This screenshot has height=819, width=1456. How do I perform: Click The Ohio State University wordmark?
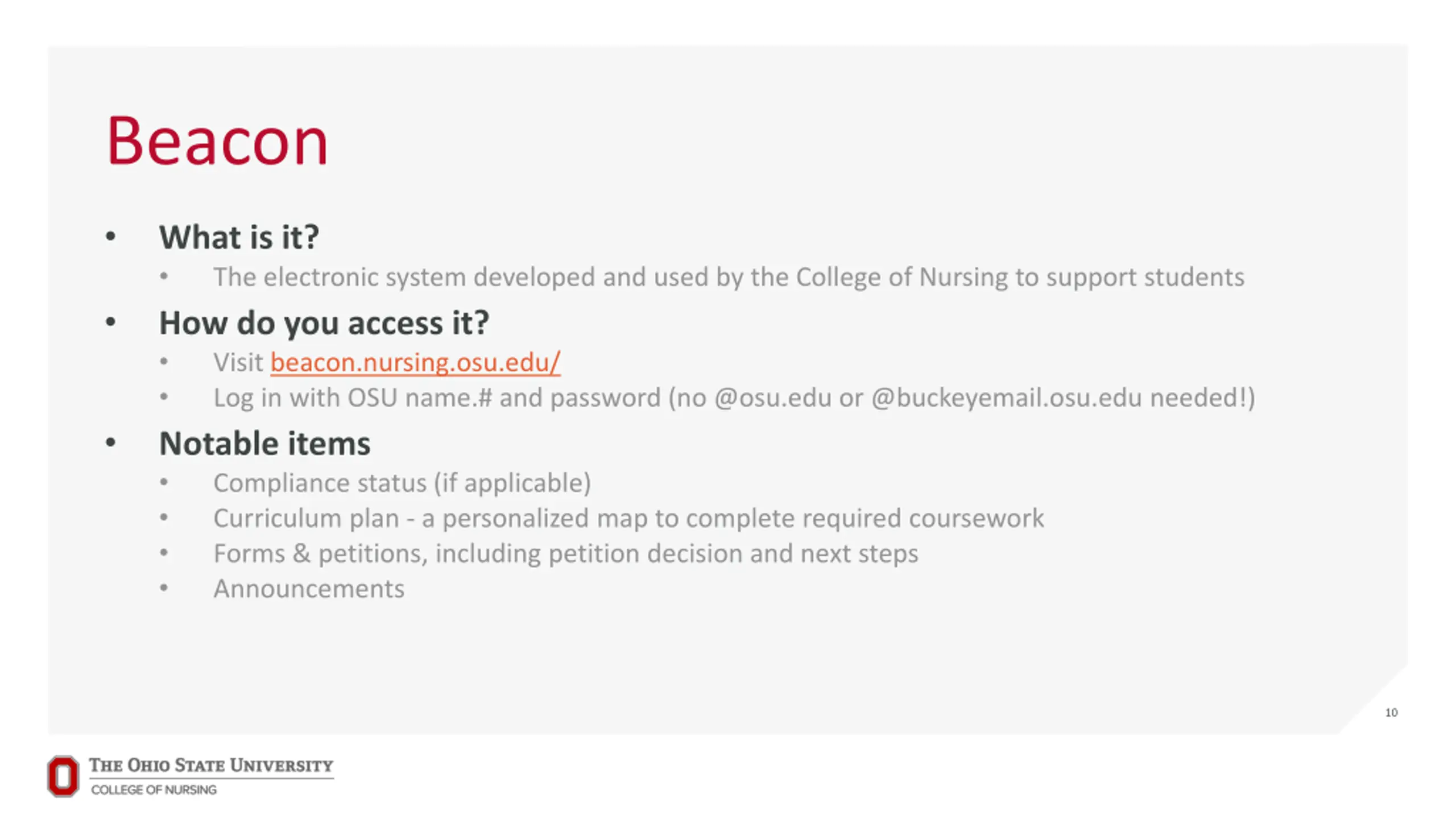tap(211, 766)
